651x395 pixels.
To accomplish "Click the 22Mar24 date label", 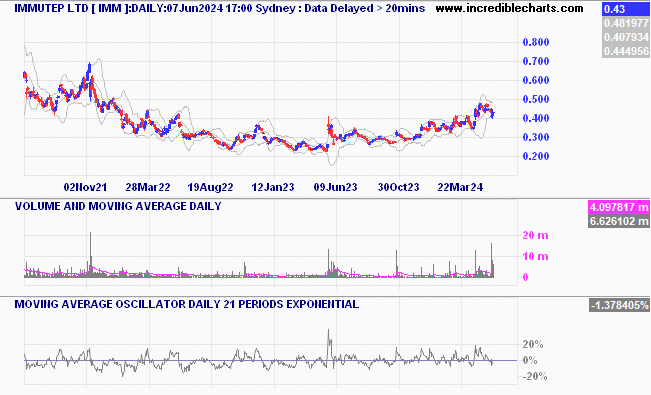I will point(460,187).
